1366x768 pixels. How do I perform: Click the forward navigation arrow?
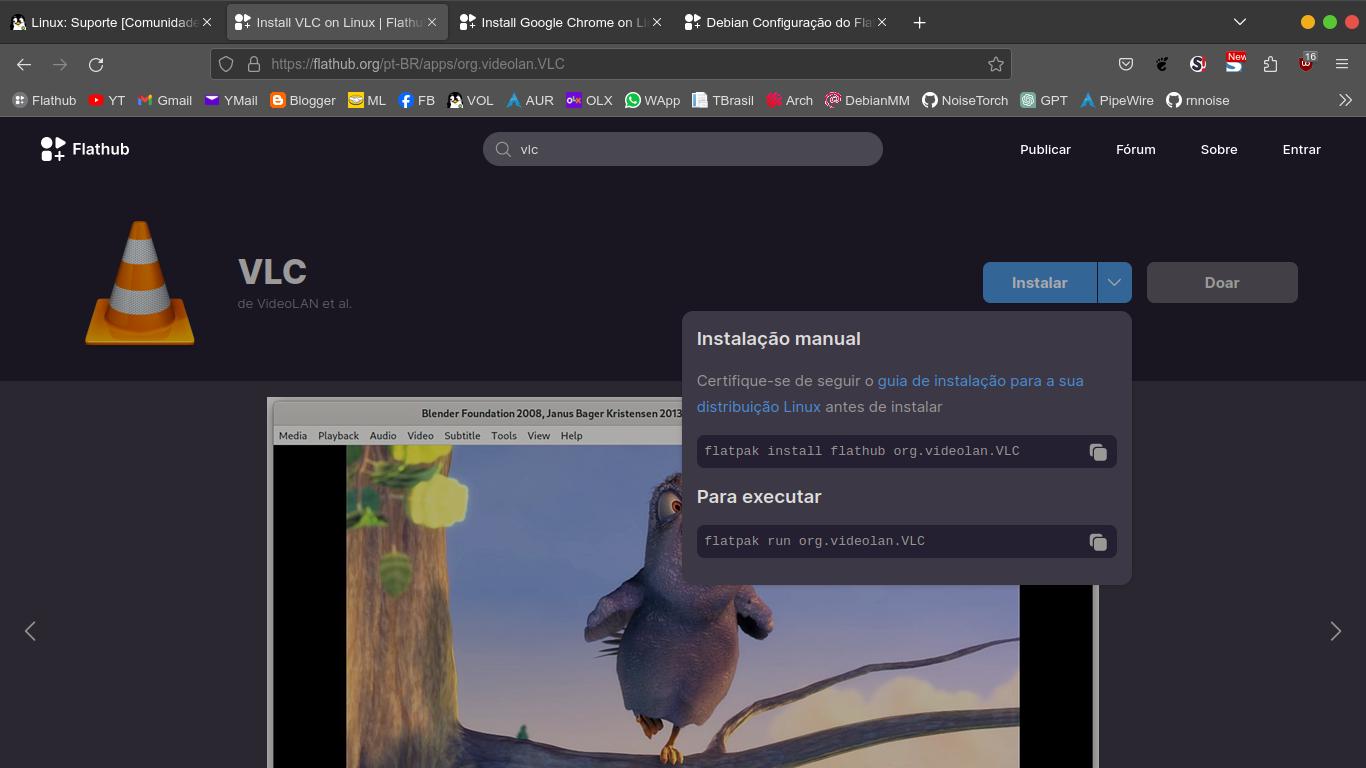coord(60,64)
